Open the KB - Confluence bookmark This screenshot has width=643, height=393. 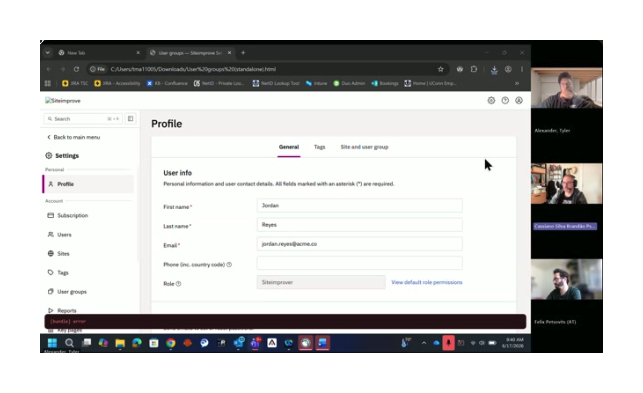coord(167,83)
